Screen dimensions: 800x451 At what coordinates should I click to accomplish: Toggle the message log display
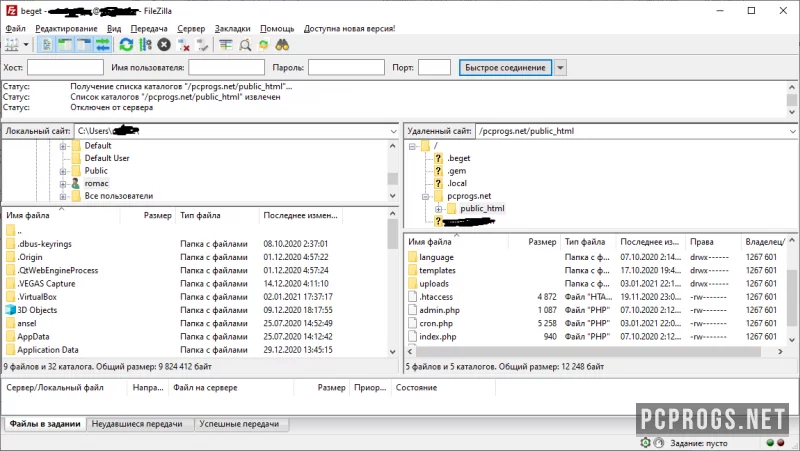coord(46,45)
